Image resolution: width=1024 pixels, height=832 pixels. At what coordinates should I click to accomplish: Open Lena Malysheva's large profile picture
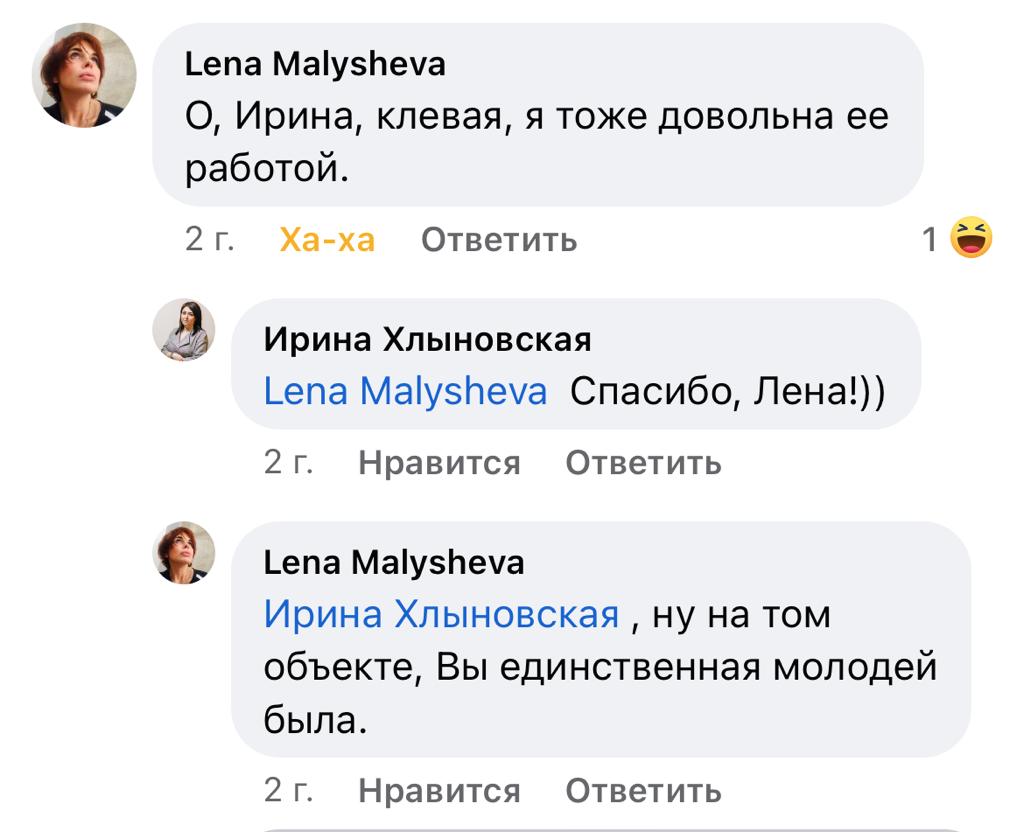coord(84,75)
